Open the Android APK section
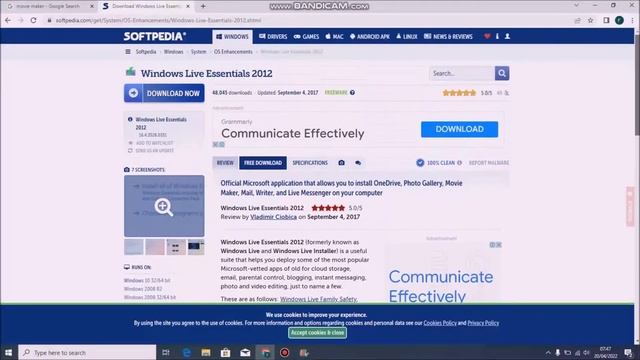The image size is (640, 360). click(370, 37)
